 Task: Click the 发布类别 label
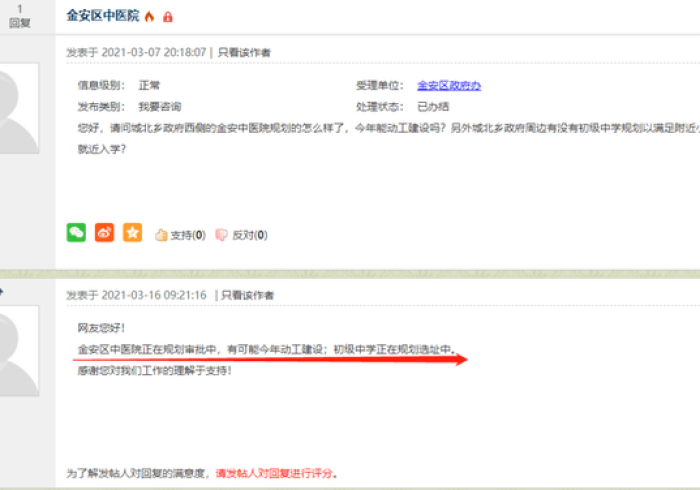point(101,107)
